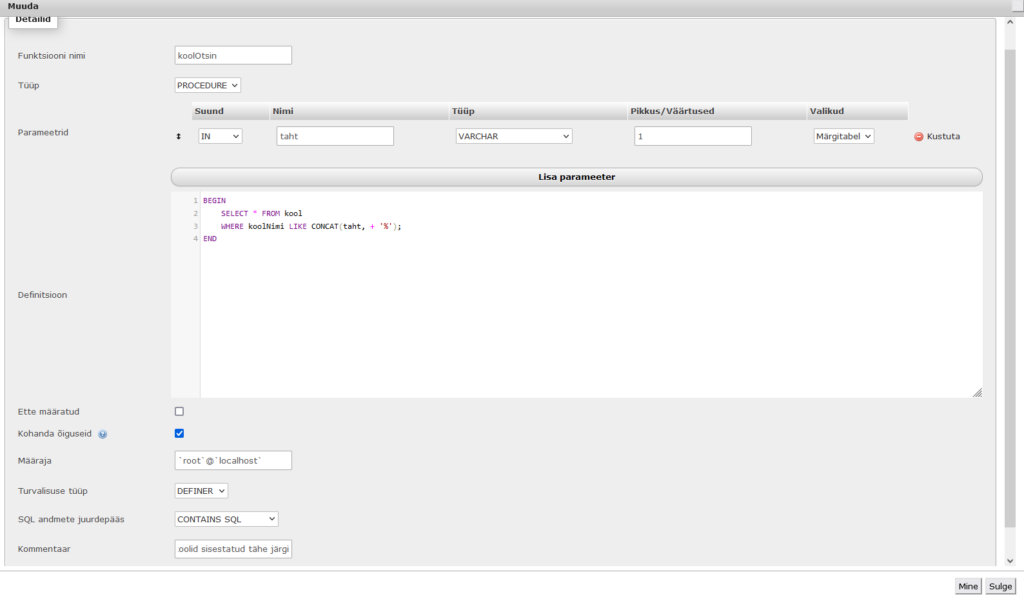The width and height of the screenshot is (1024, 599).
Task: Click the parameter drag-handle arrows icon
Action: [x=178, y=137]
